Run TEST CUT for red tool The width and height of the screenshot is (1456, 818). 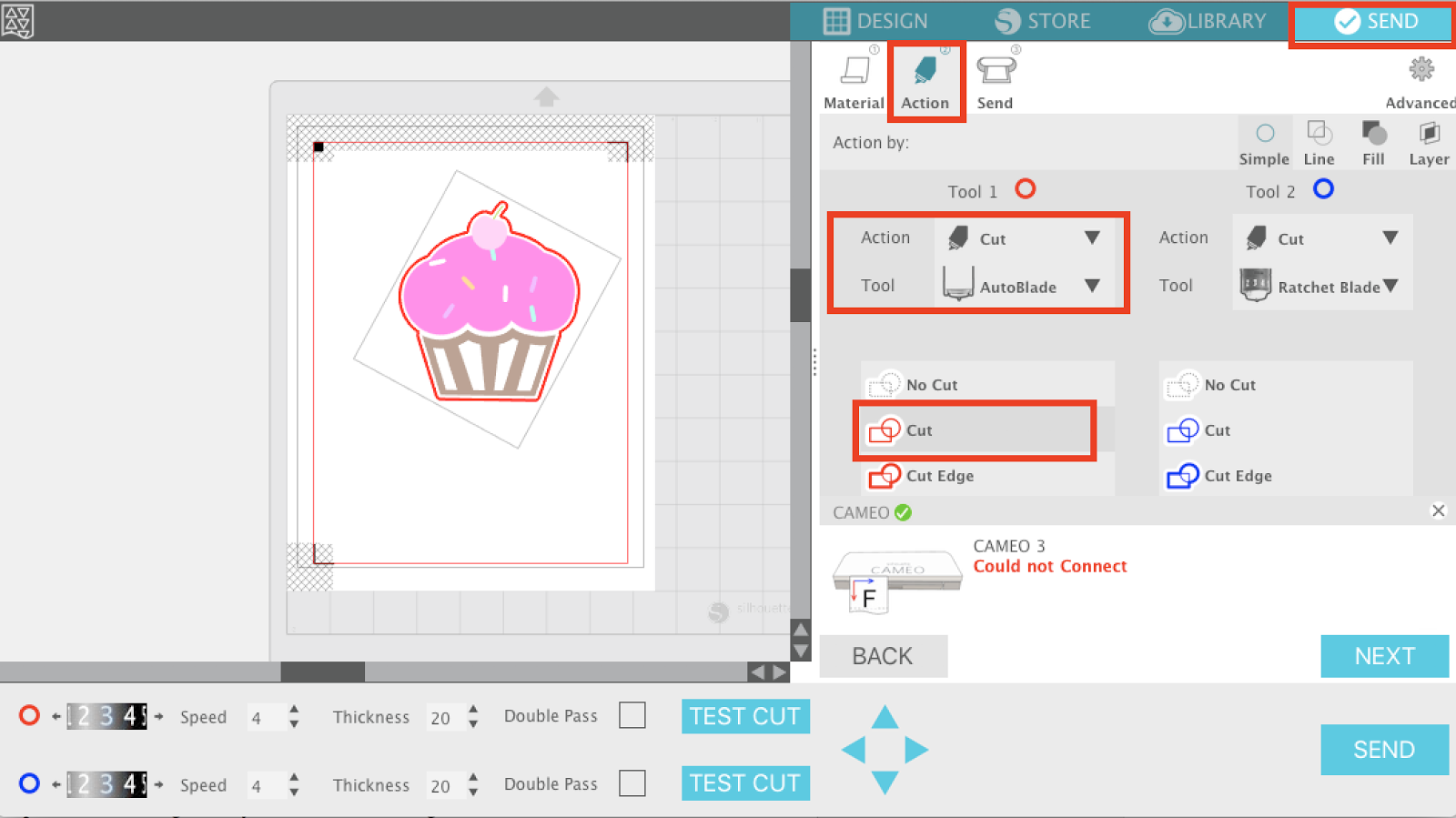pyautogui.click(x=745, y=716)
